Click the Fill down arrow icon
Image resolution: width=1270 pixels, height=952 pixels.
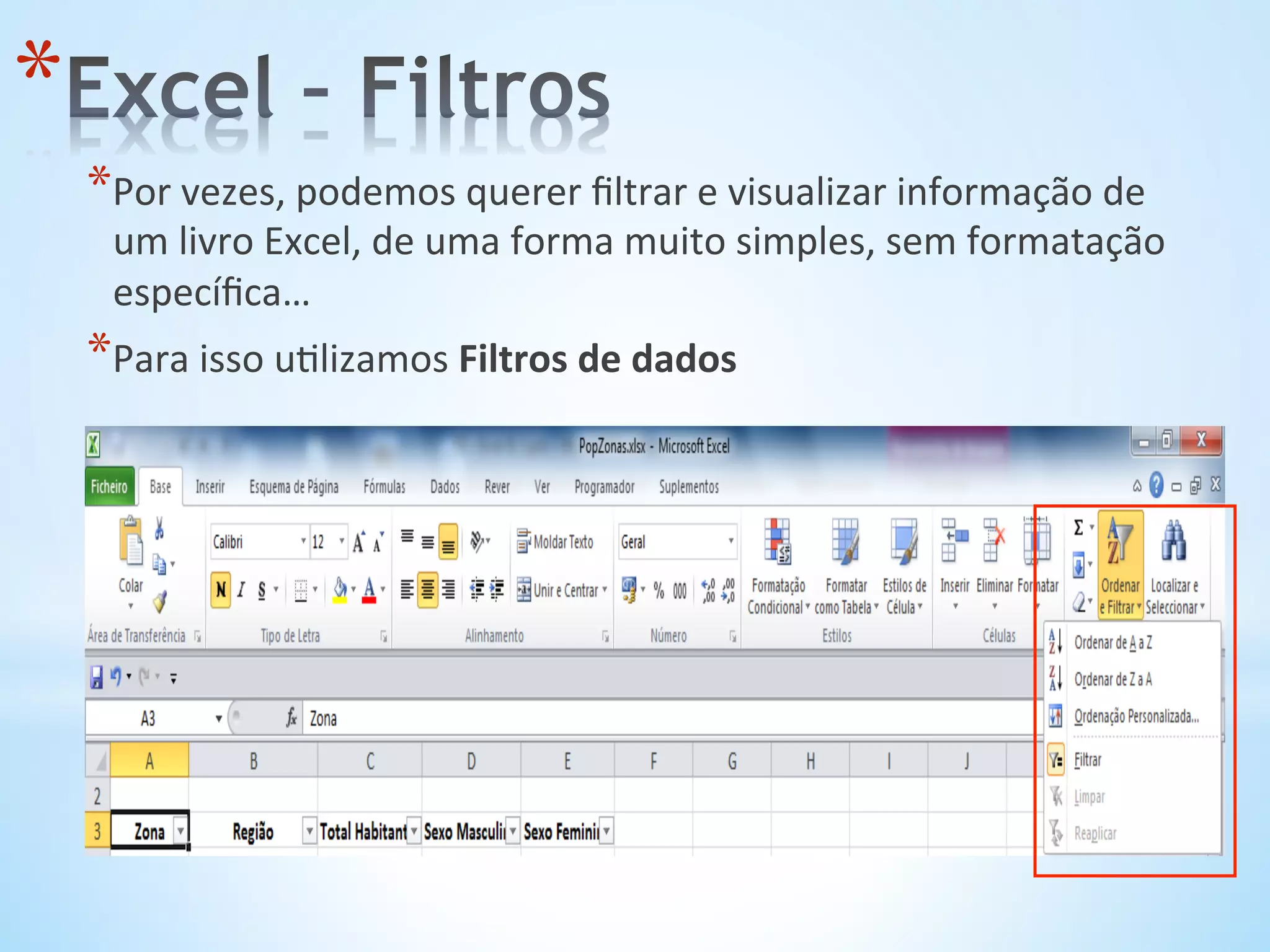[x=1078, y=565]
